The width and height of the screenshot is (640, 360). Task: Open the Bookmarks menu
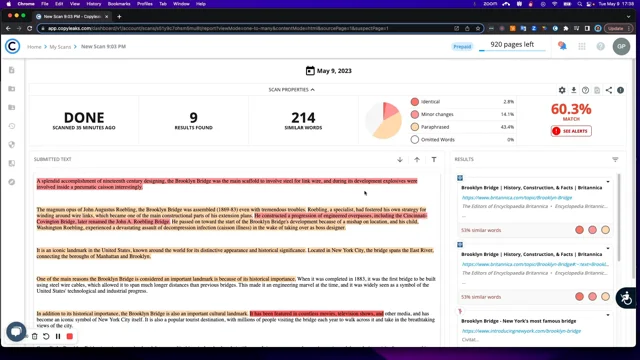point(119,4)
